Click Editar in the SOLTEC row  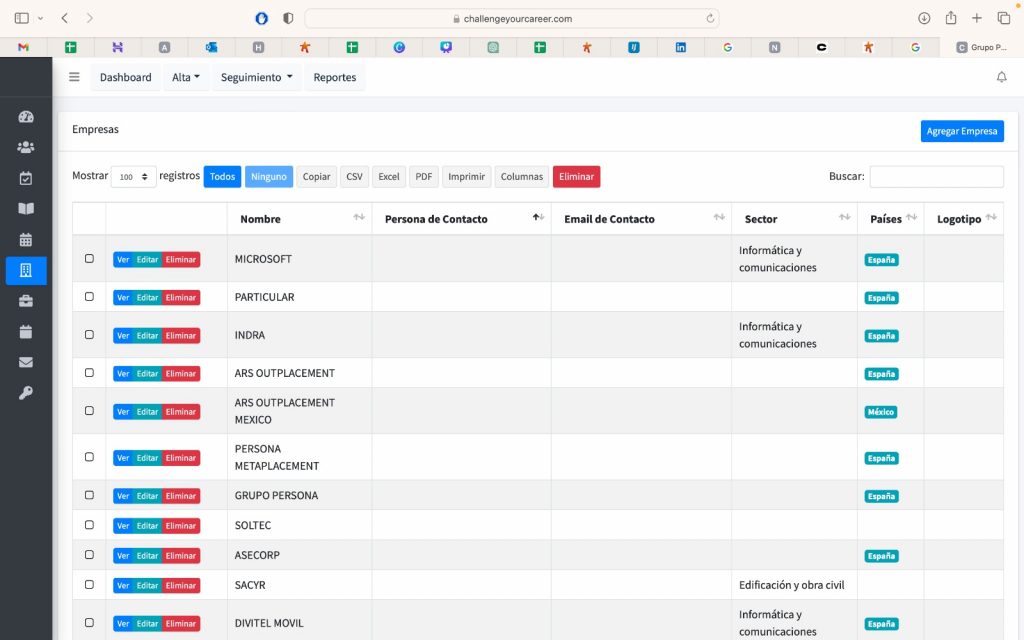coord(148,526)
